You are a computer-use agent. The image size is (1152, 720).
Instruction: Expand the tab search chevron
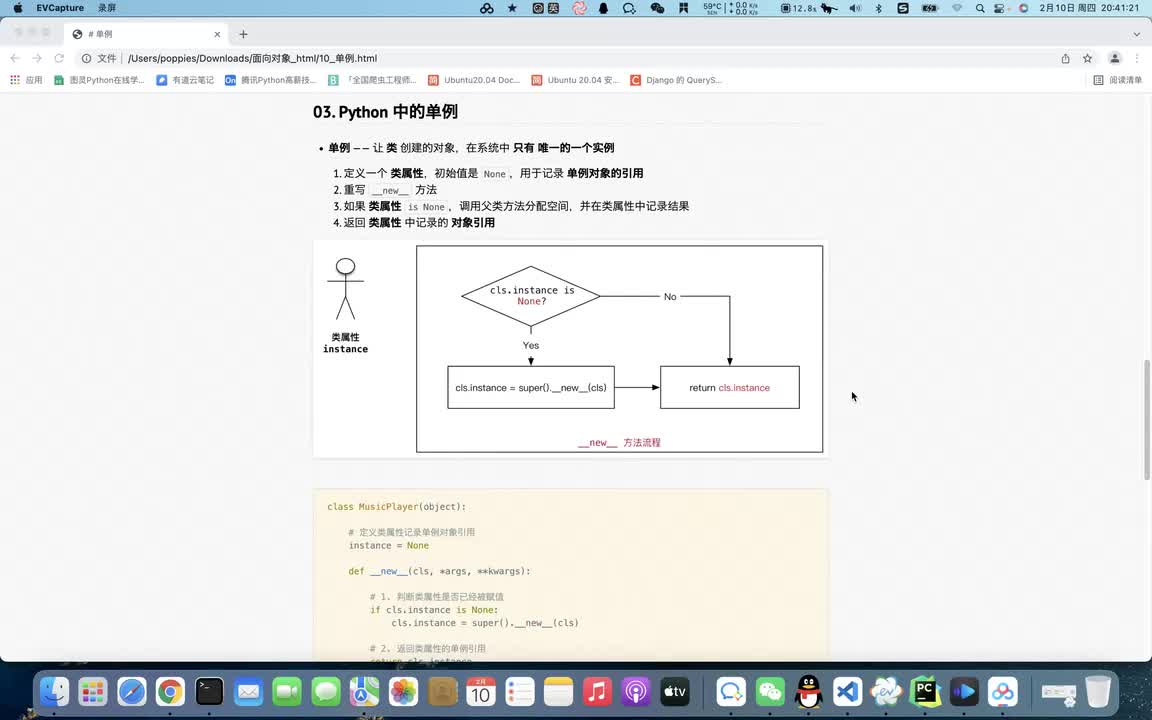pyautogui.click(x=1137, y=34)
